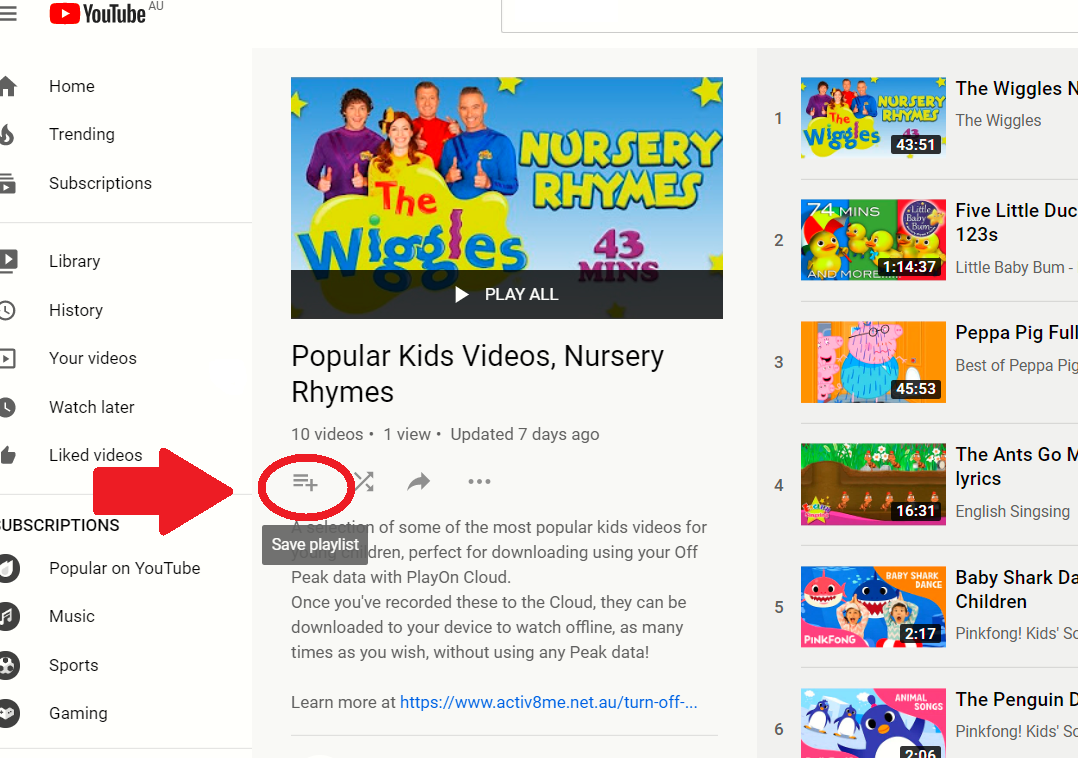The height and width of the screenshot is (758, 1078).
Task: Open the hamburger guide menu
Action: point(8,14)
